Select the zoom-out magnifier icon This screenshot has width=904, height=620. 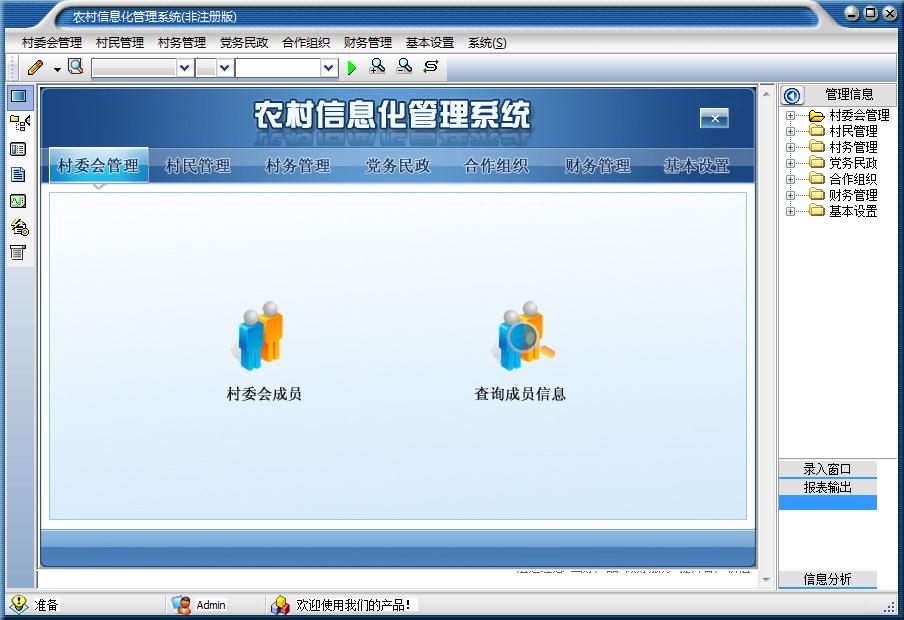point(403,67)
